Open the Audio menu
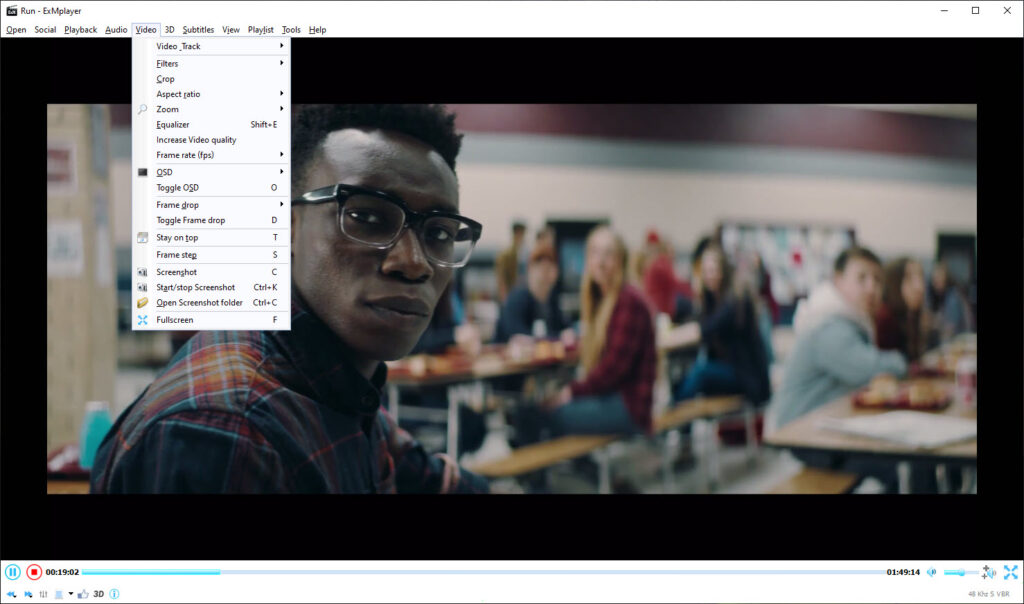Image resolution: width=1024 pixels, height=604 pixels. (116, 29)
